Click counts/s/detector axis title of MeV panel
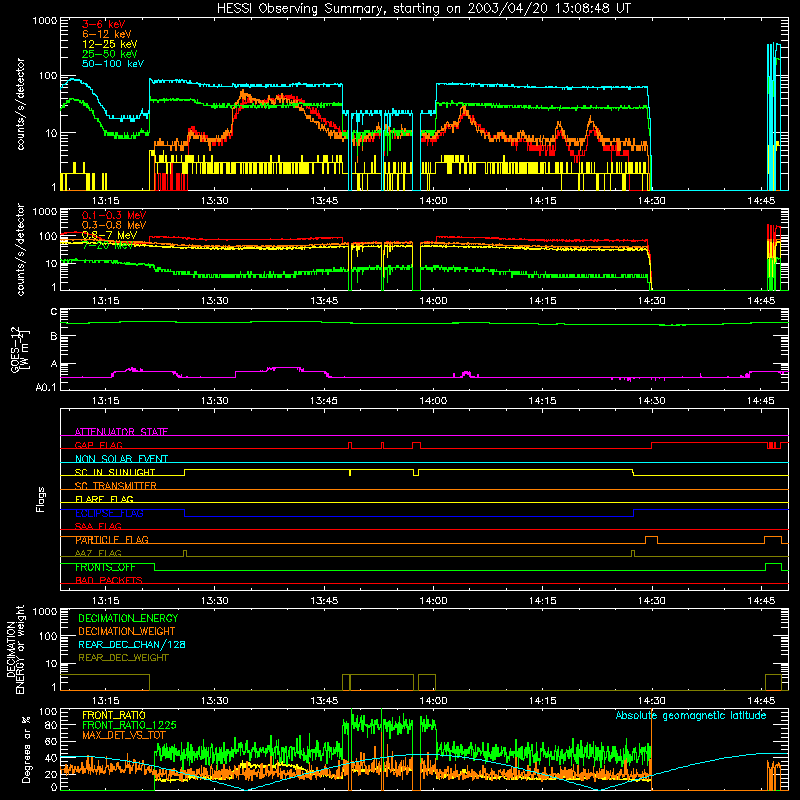 [x=20, y=249]
